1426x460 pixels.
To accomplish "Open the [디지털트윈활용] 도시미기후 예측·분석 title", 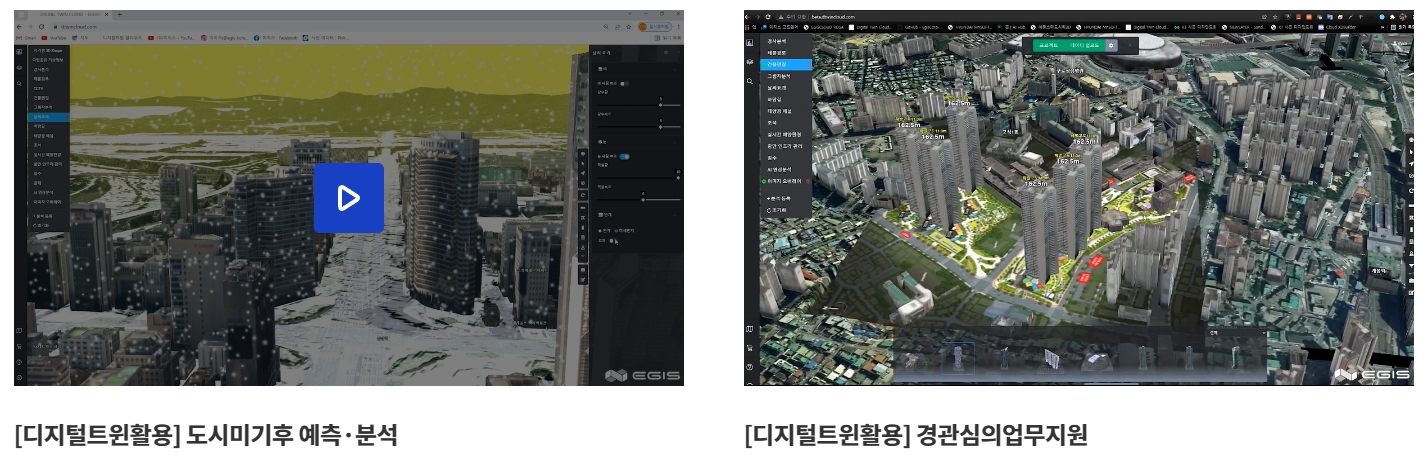I will click(x=206, y=436).
